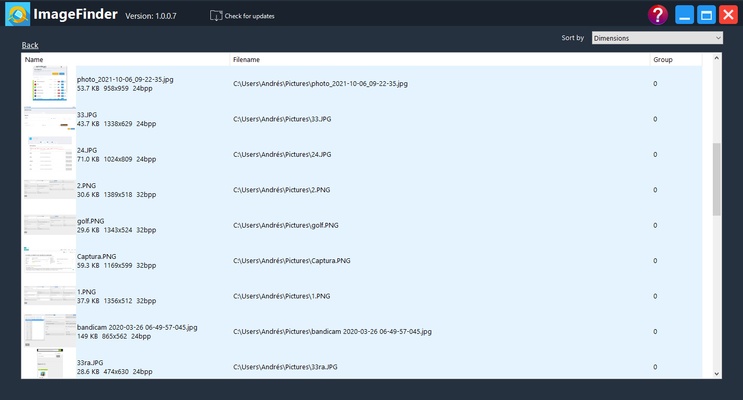Click path C:\Users\Andrés\Pictures\Captura.PNG
Screen dimensions: 743x400
291,261
